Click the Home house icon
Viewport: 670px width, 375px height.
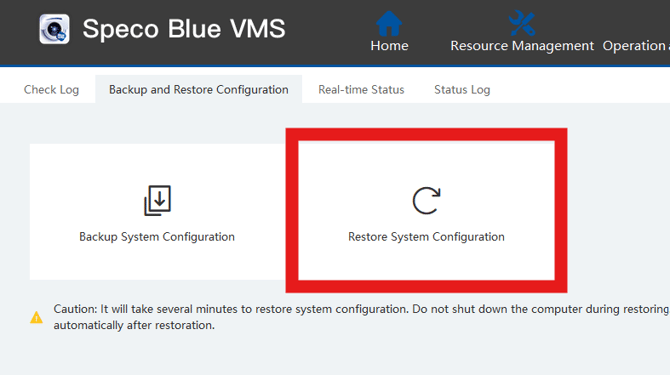[389, 23]
